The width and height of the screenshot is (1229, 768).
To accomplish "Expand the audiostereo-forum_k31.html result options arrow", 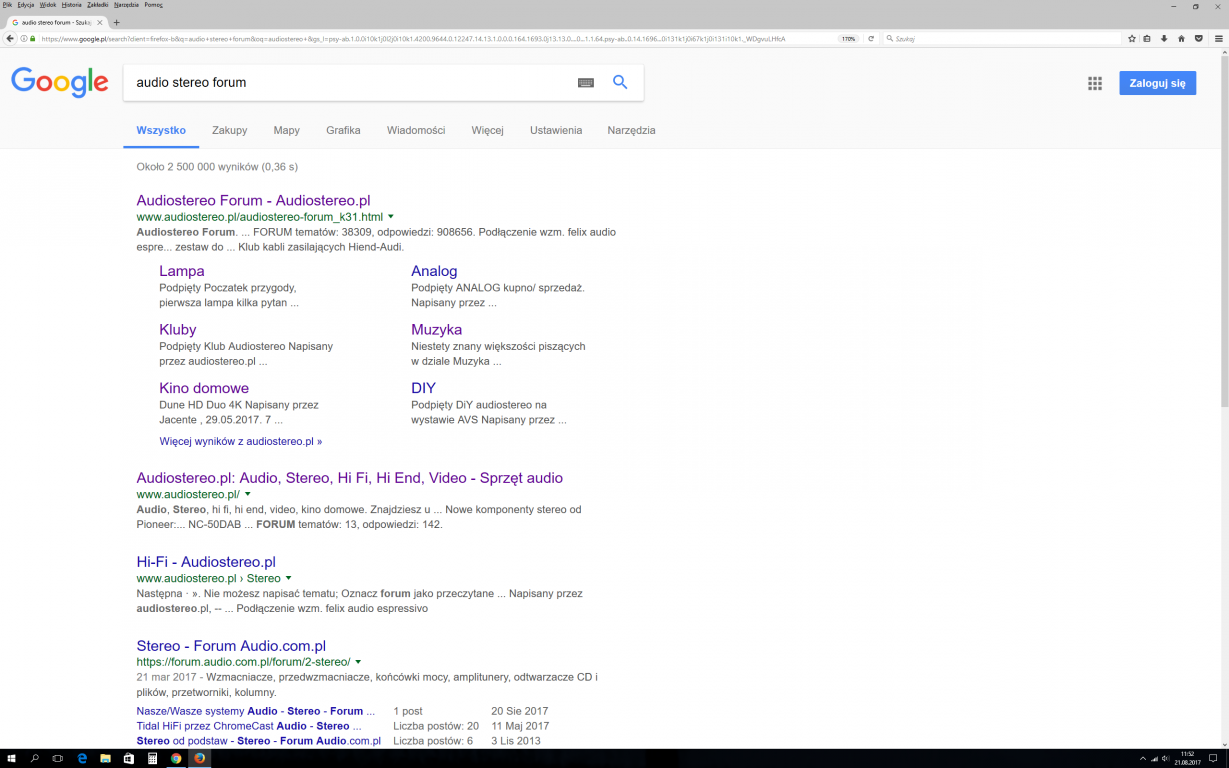I will pos(391,217).
